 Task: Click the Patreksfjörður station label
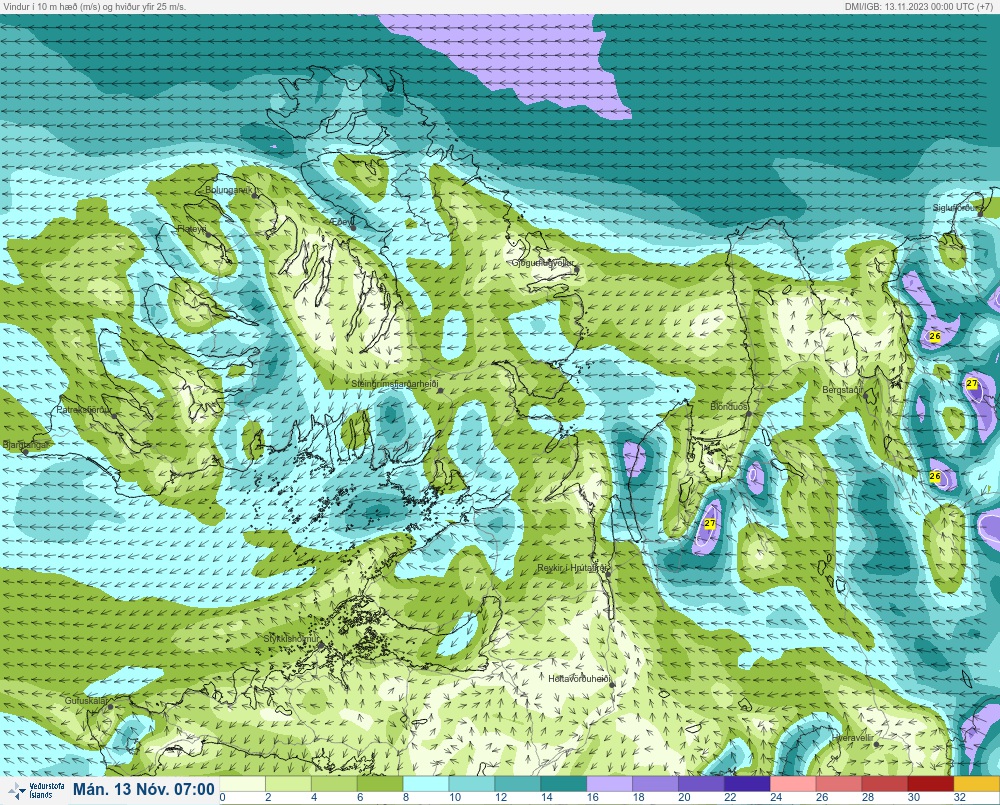pyautogui.click(x=84, y=410)
